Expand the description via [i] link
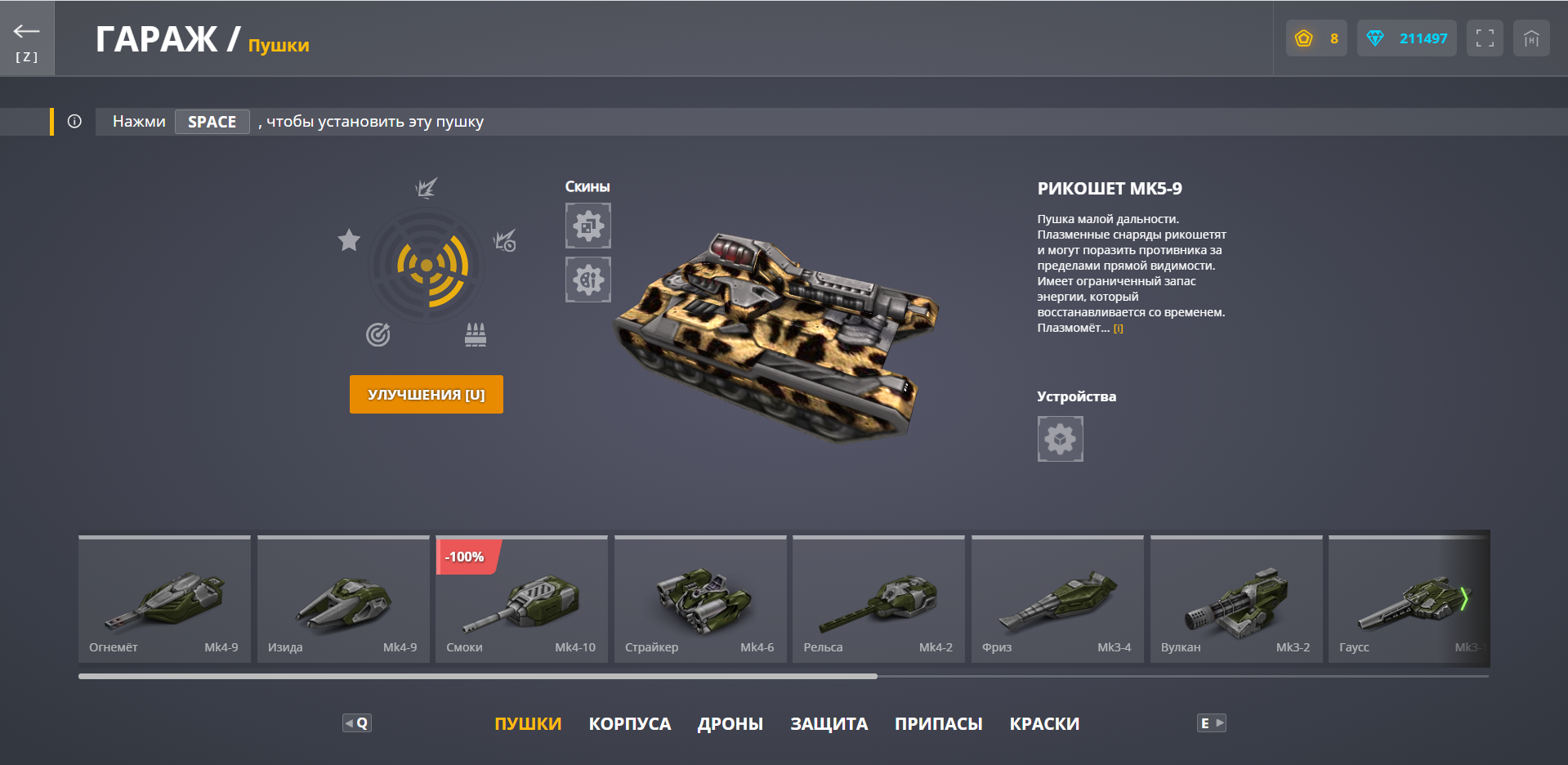Screen dimensions: 1568x765 (1119, 329)
